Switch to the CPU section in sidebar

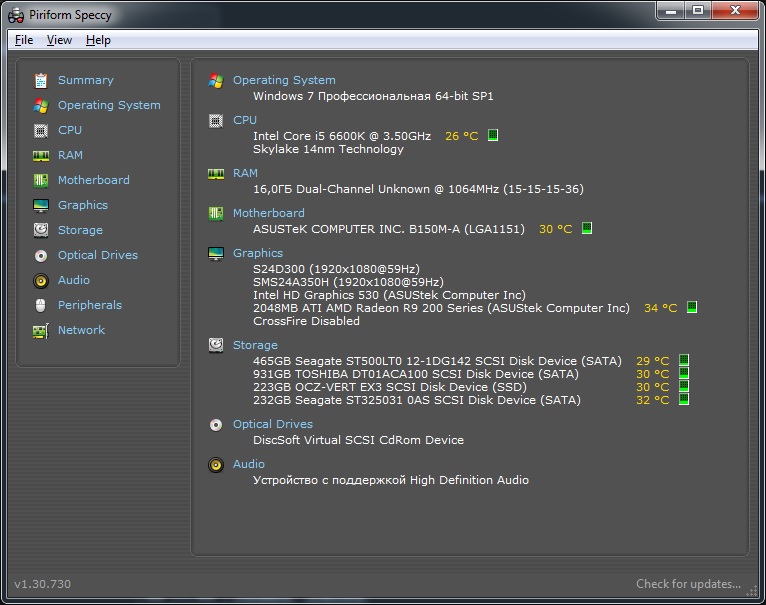coord(70,130)
